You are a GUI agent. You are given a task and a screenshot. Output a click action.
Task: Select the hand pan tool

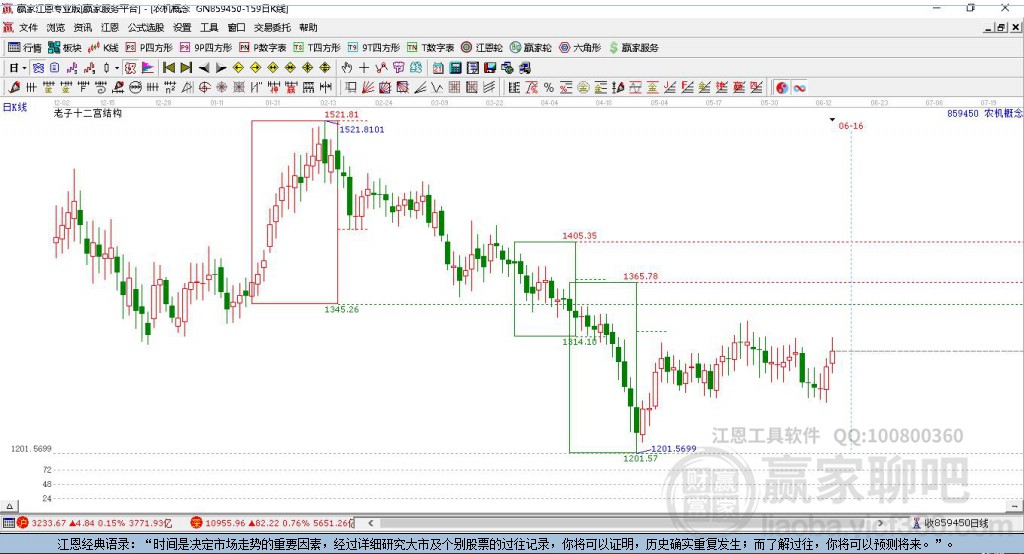point(347,68)
